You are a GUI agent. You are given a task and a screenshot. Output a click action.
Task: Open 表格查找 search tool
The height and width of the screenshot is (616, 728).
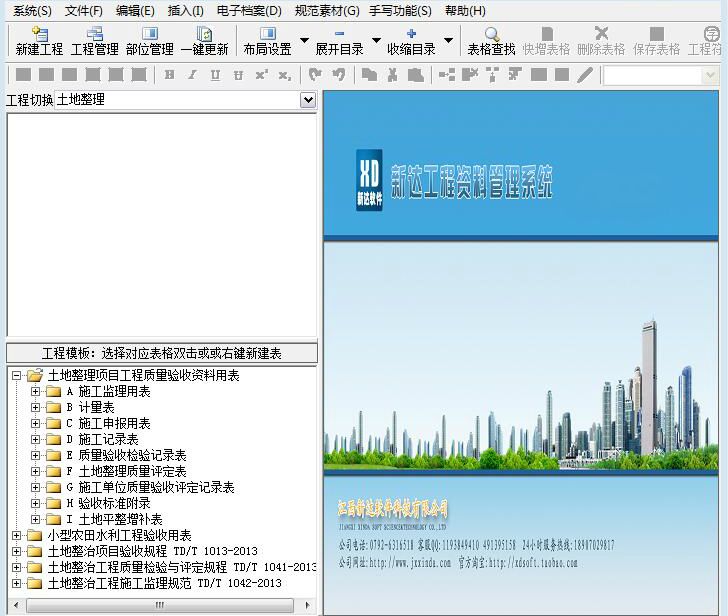[x=491, y=41]
